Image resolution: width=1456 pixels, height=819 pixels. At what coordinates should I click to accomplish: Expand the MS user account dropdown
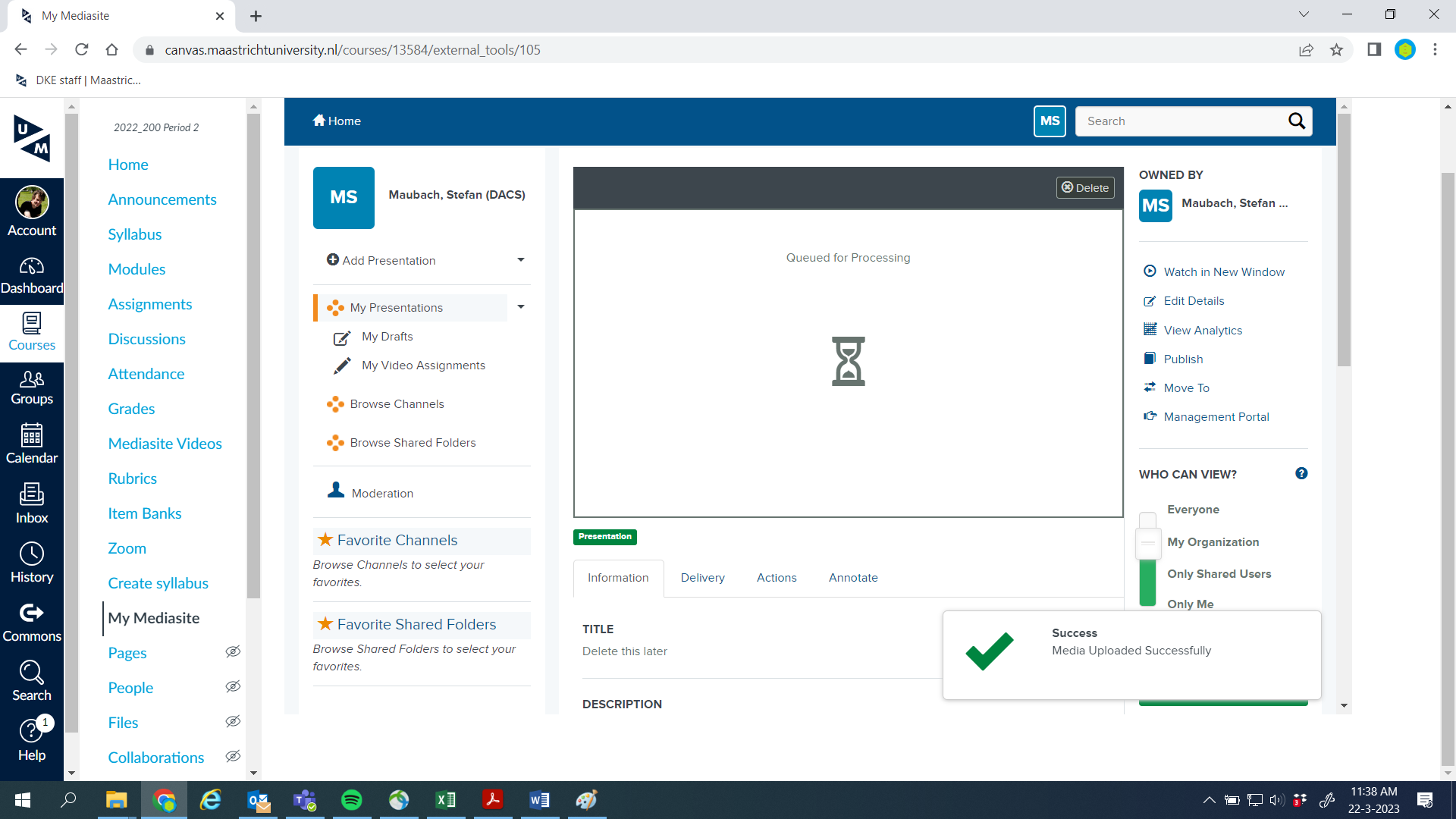click(1049, 120)
